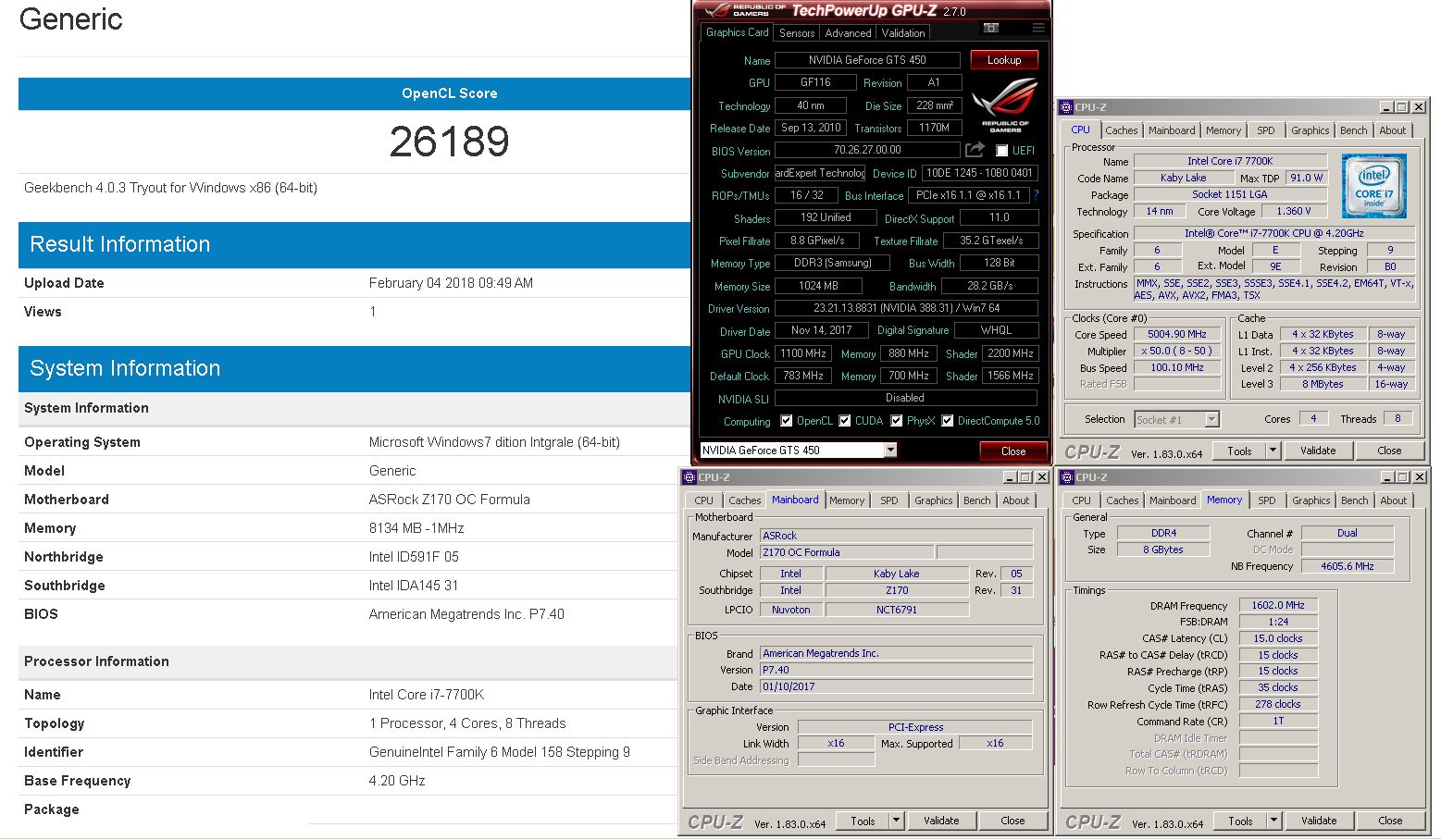Click the BIOS Date value 01/10/2017

pyautogui.click(x=896, y=686)
